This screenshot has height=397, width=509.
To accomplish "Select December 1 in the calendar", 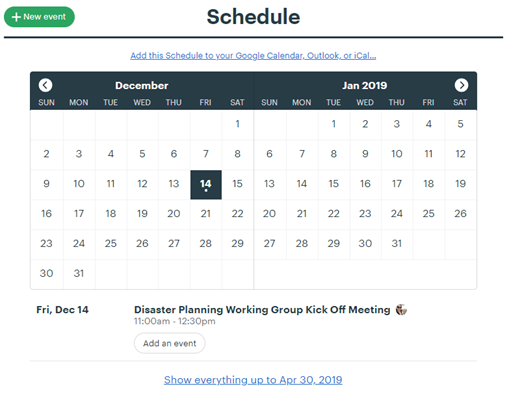I will pyautogui.click(x=237, y=124).
